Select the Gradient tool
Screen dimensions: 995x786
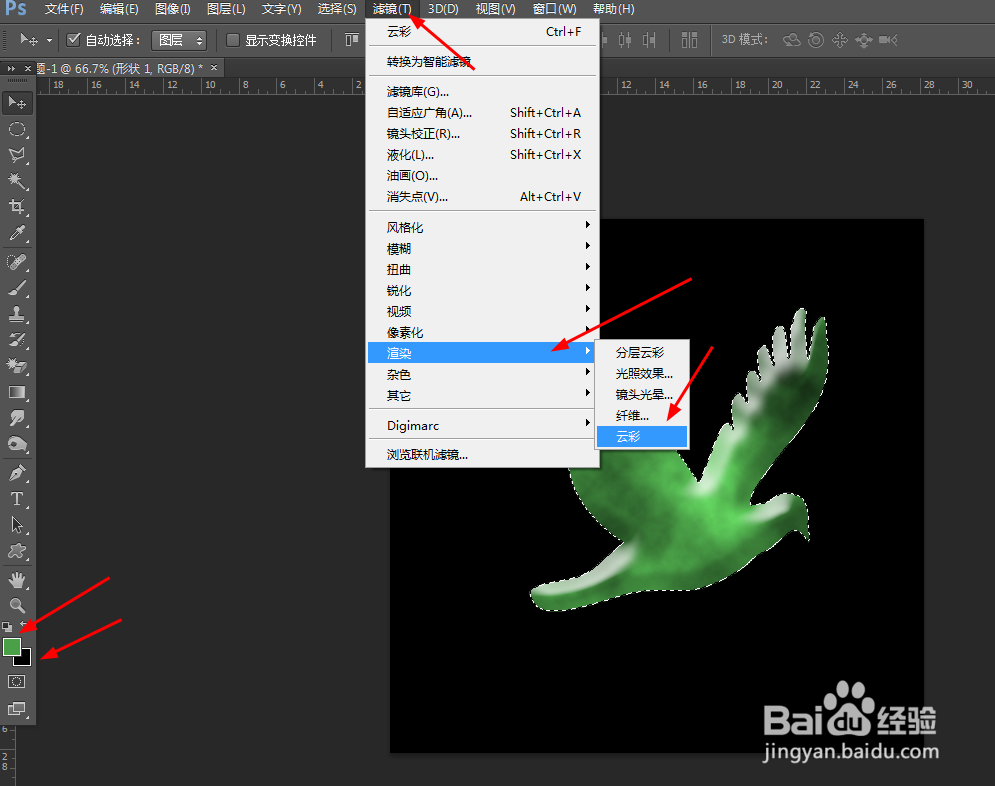[x=17, y=392]
